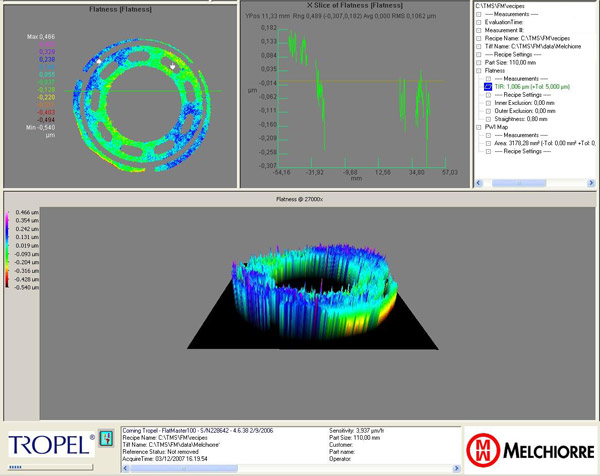
Task: Click left arrow of tree horizontal scrollbar
Action: [478, 184]
